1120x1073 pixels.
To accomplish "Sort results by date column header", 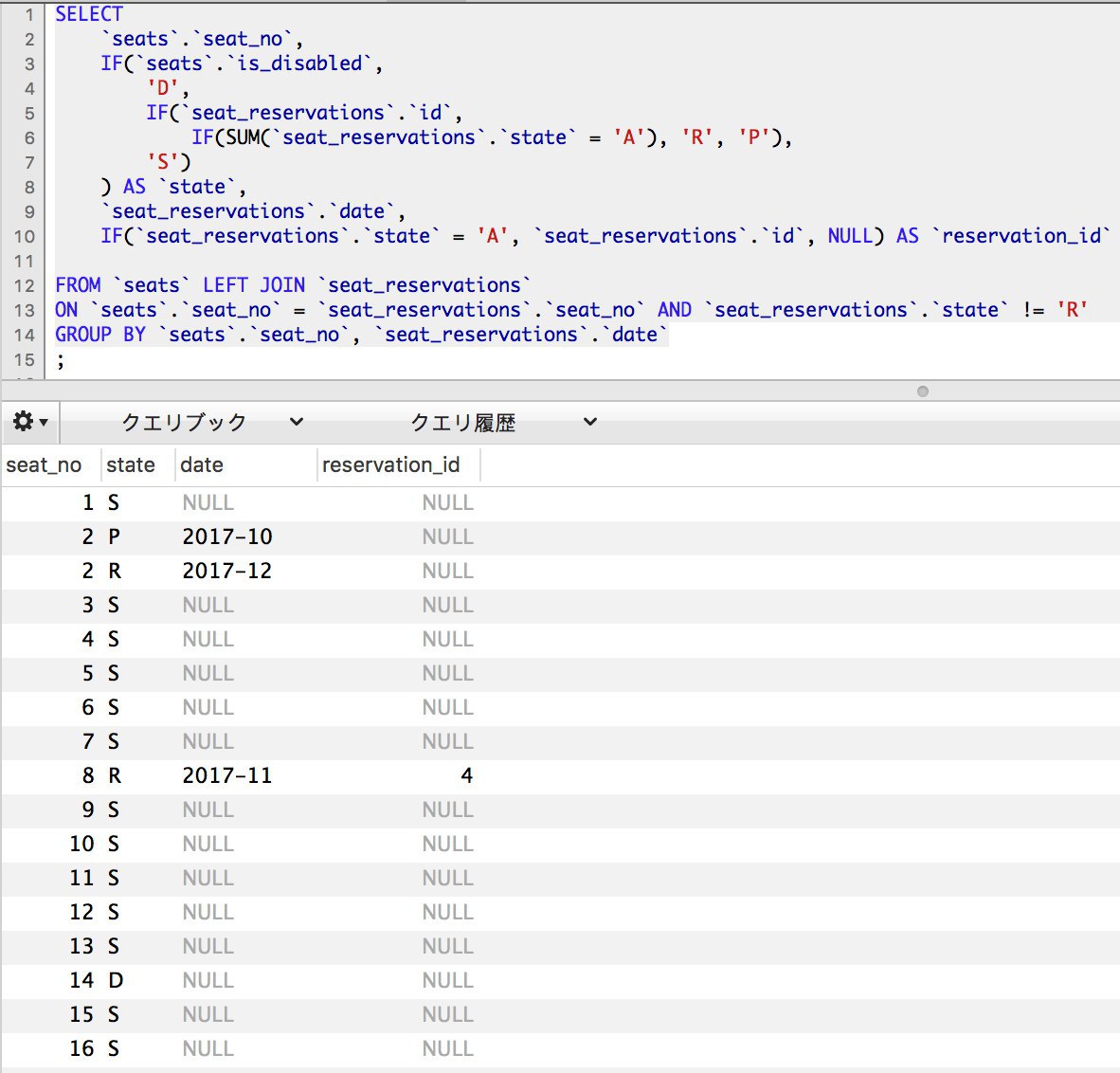I will pyautogui.click(x=202, y=465).
